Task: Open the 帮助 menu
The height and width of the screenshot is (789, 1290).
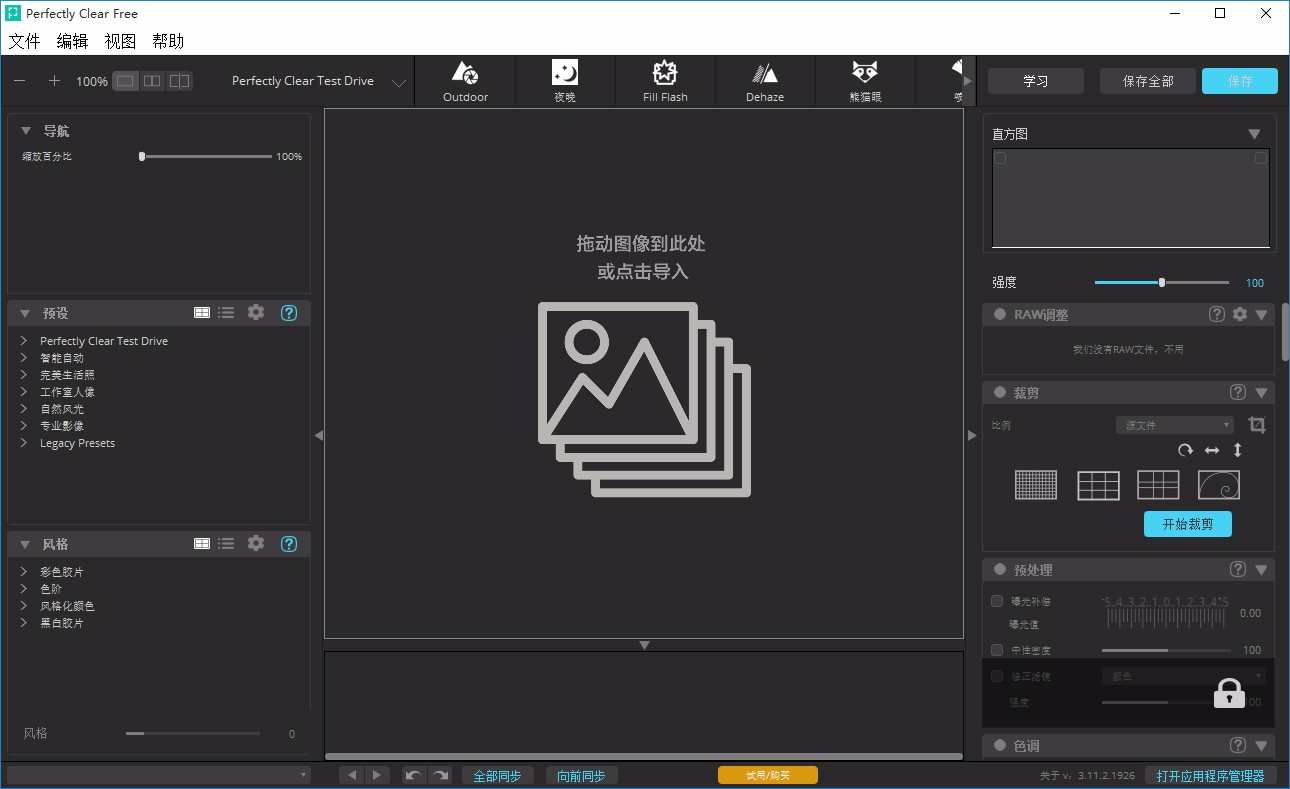Action: point(168,41)
